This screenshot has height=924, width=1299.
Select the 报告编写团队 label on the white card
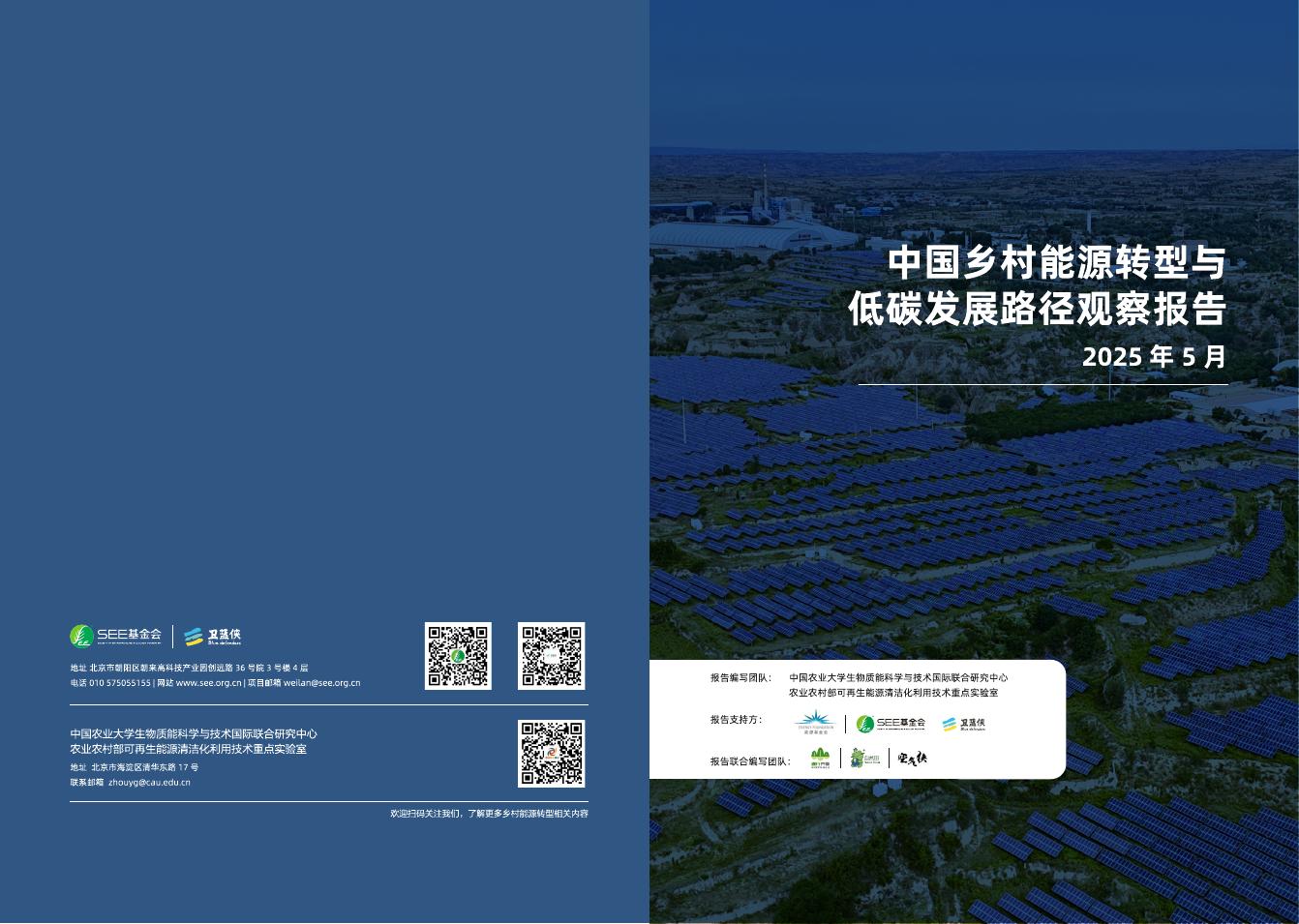pyautogui.click(x=742, y=678)
